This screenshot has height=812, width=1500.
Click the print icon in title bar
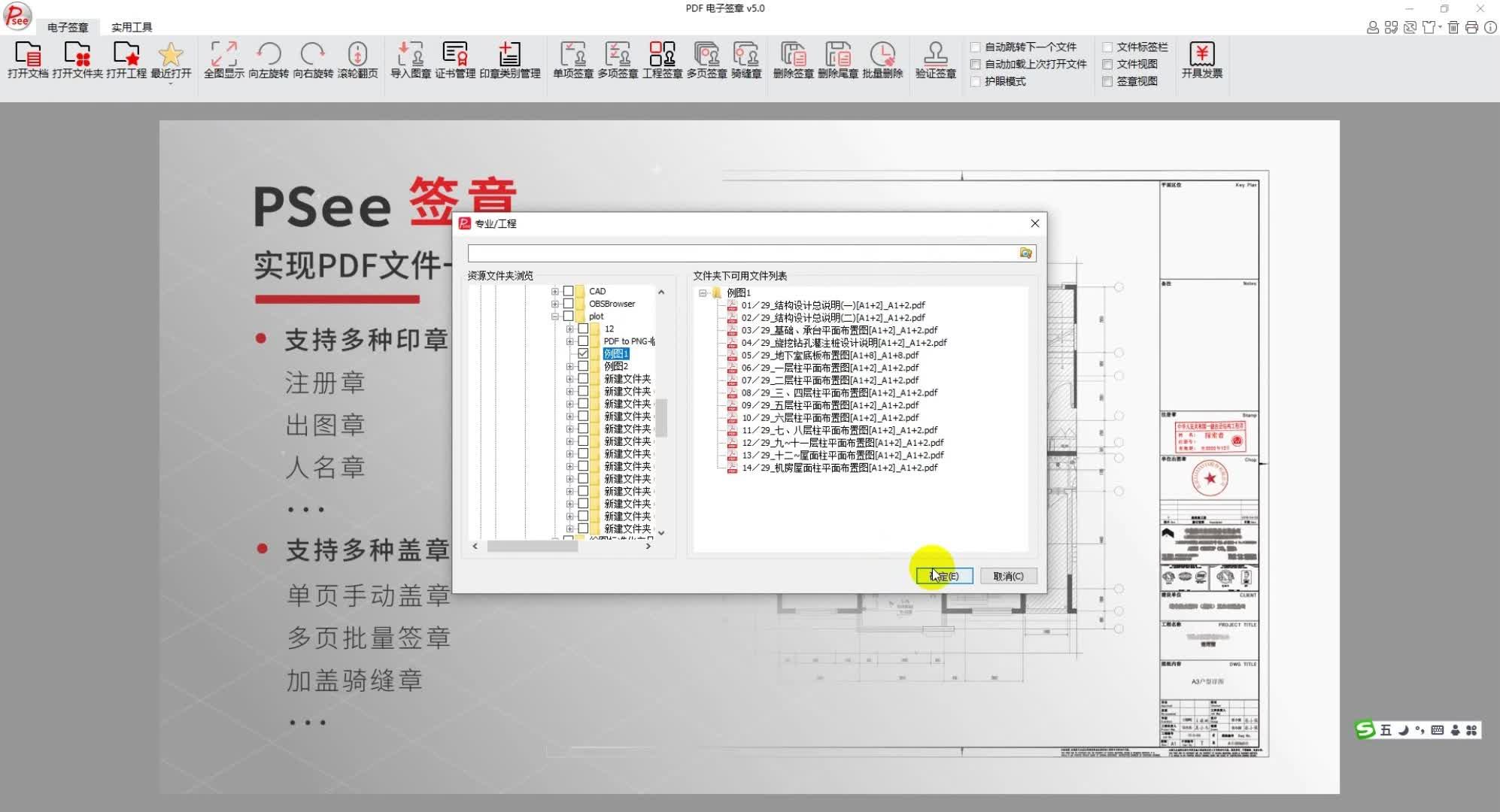click(x=1471, y=28)
